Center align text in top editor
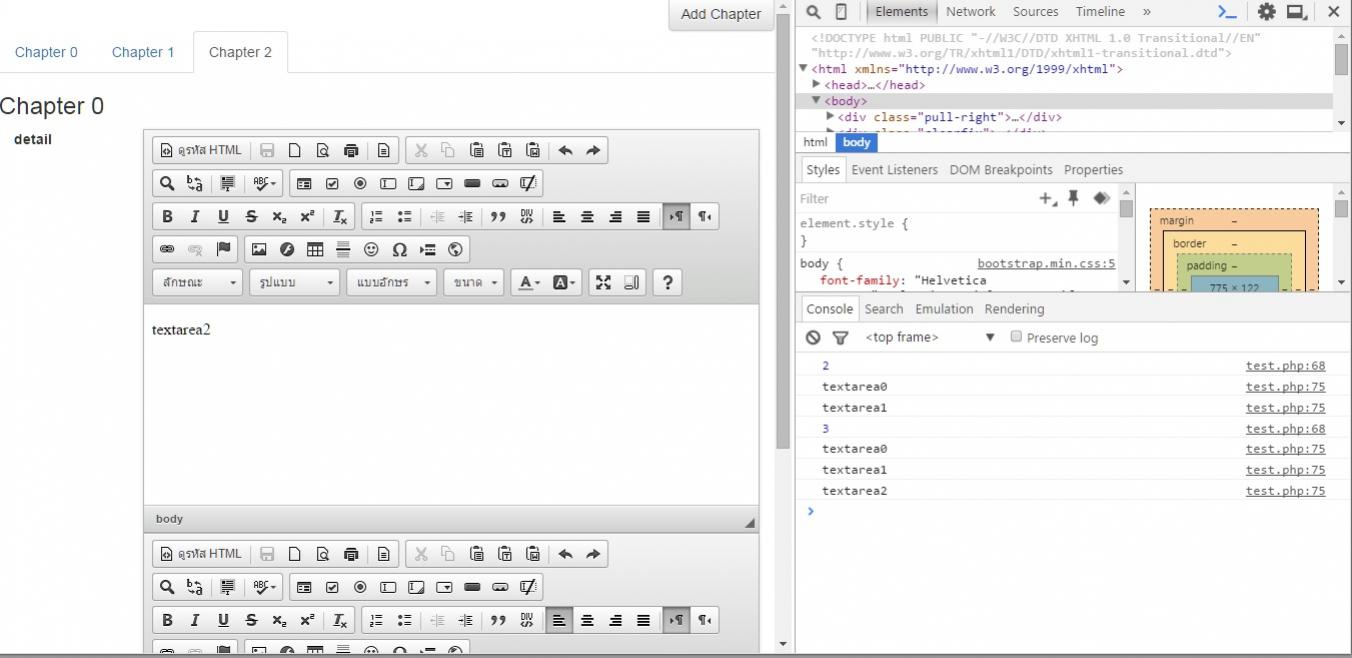Viewport: 1352px width, 658px height. pyautogui.click(x=587, y=216)
